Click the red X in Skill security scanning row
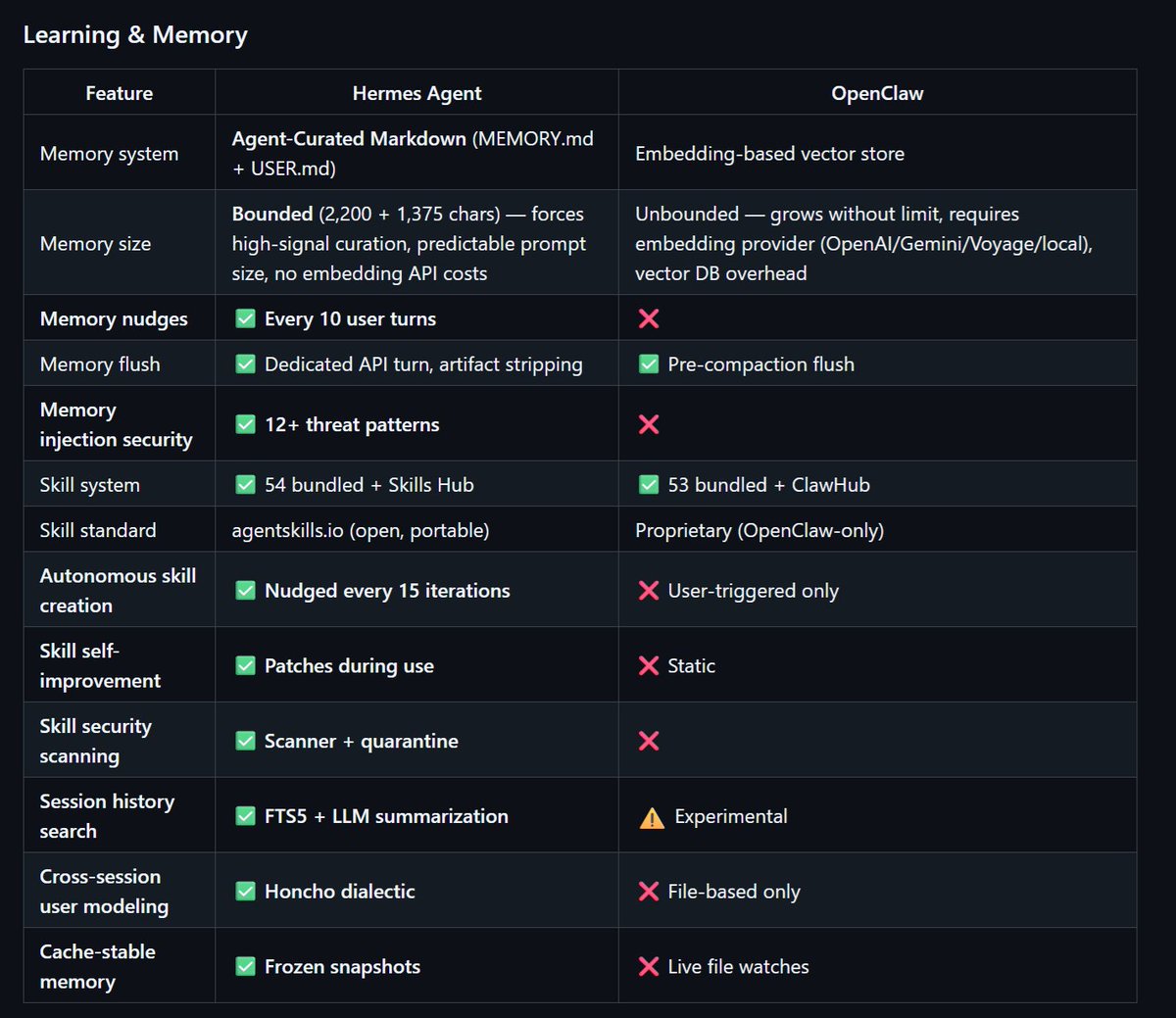The width and height of the screenshot is (1176, 1018). (x=649, y=741)
